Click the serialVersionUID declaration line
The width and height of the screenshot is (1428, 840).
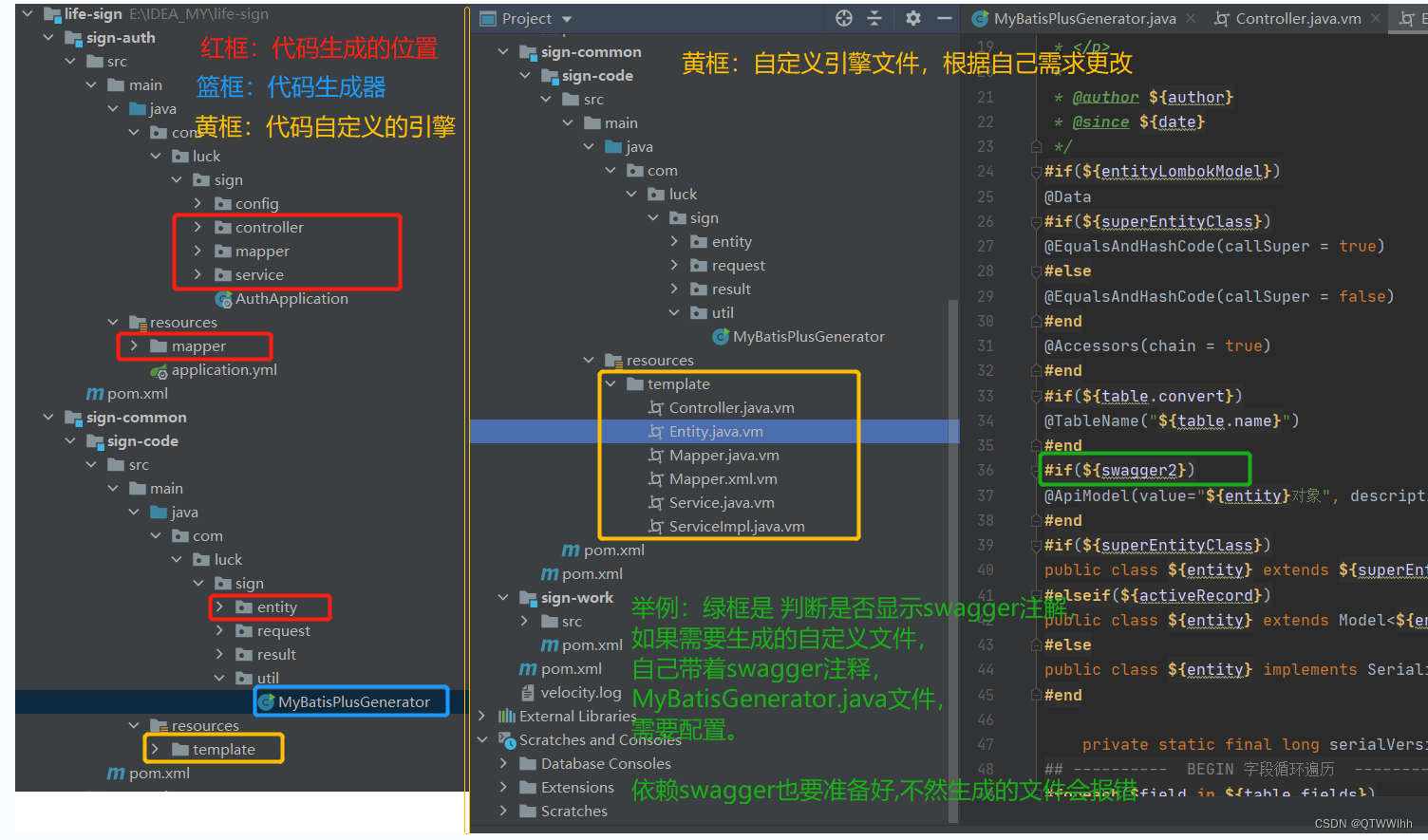pyautogui.click(x=1253, y=745)
